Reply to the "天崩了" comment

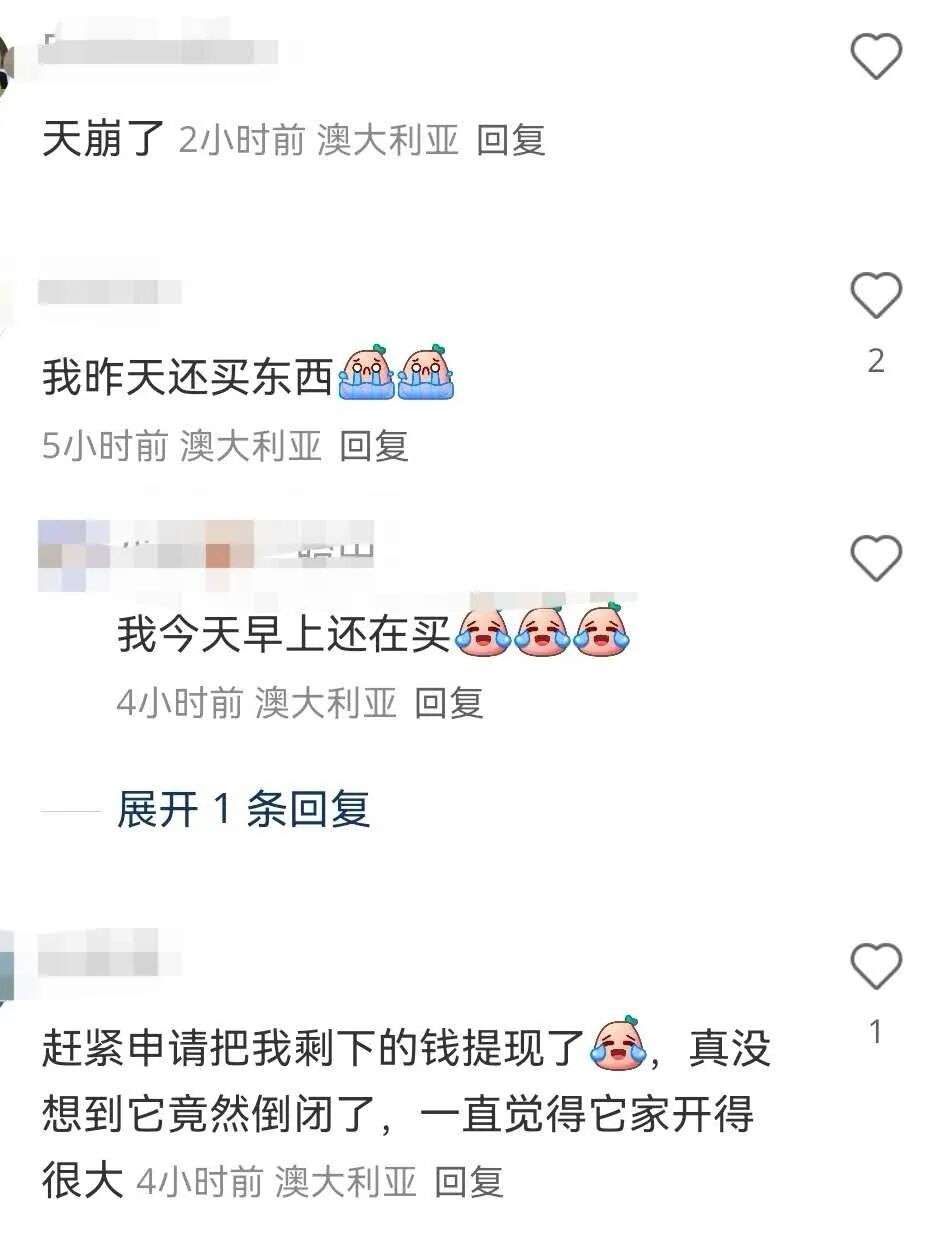pos(511,140)
